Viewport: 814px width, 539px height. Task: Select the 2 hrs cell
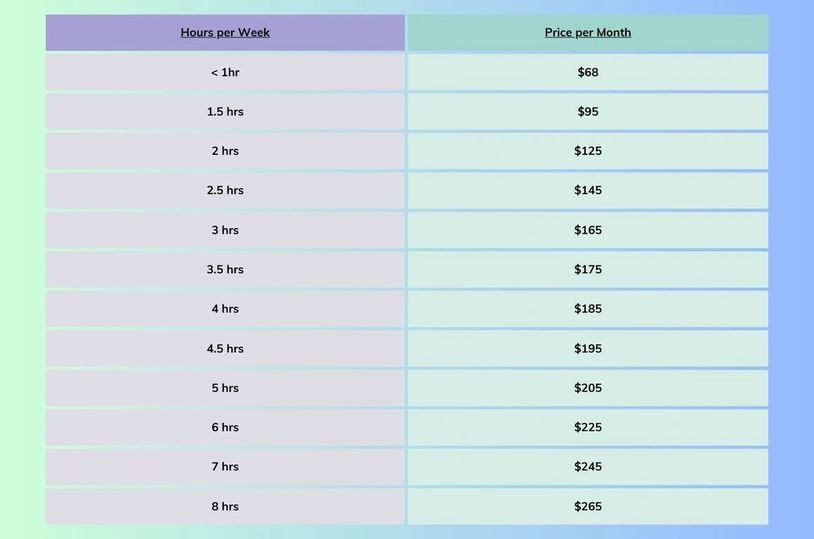(x=225, y=151)
